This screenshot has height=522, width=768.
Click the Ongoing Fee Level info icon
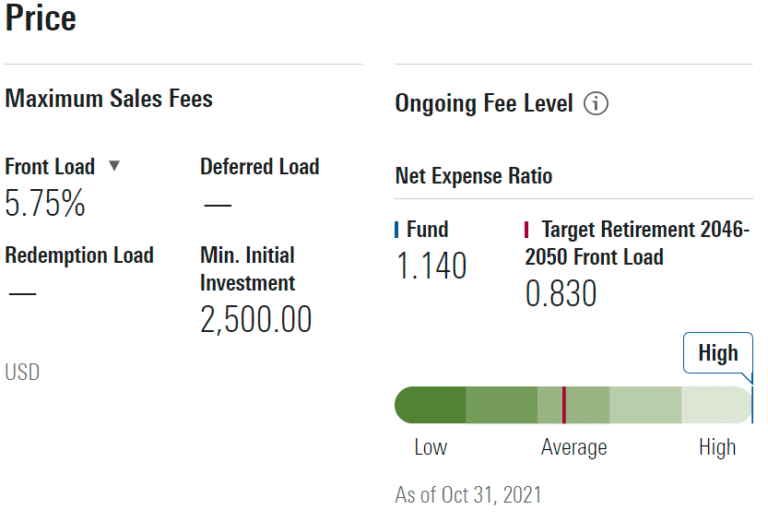click(x=596, y=103)
